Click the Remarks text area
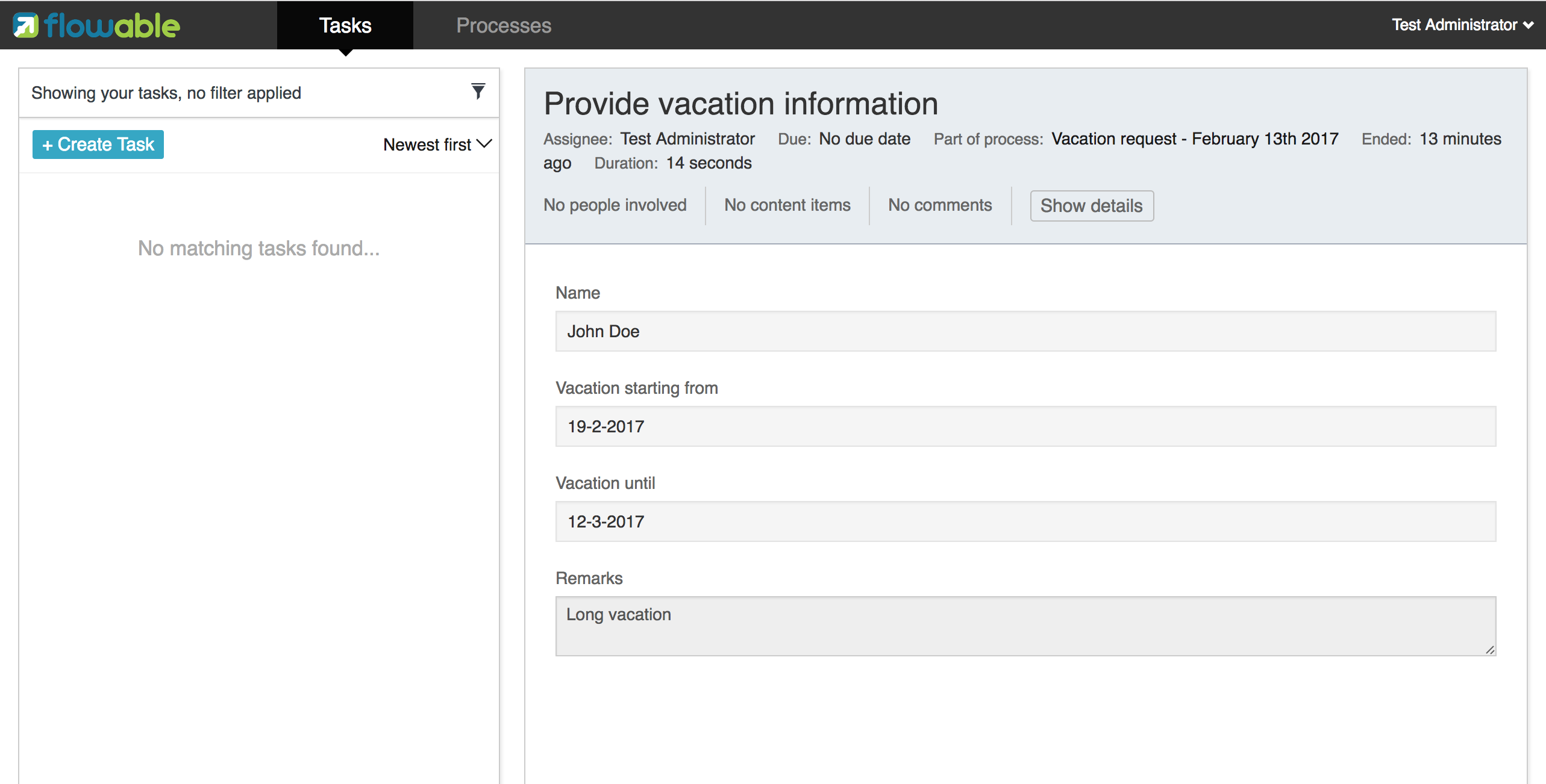The height and width of the screenshot is (784, 1546). coord(1025,626)
